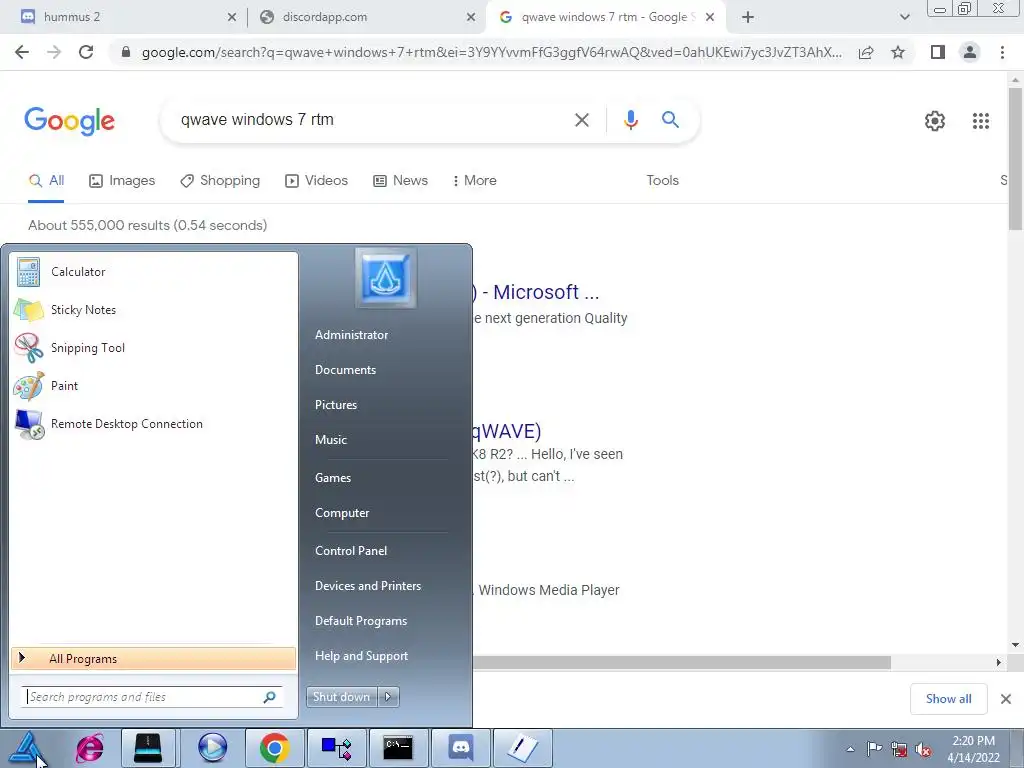Expand the More search options

tap(474, 181)
